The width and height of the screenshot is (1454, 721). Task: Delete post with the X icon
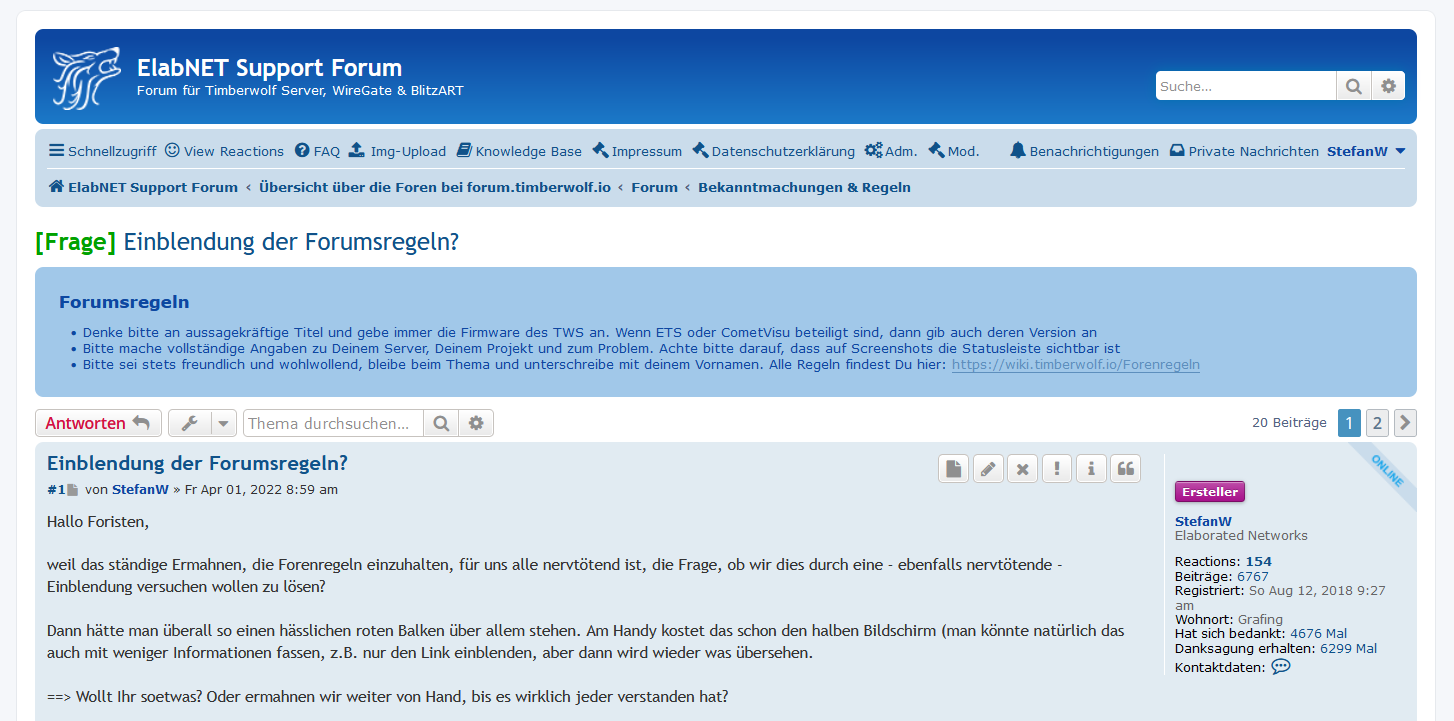pyautogui.click(x=1021, y=468)
